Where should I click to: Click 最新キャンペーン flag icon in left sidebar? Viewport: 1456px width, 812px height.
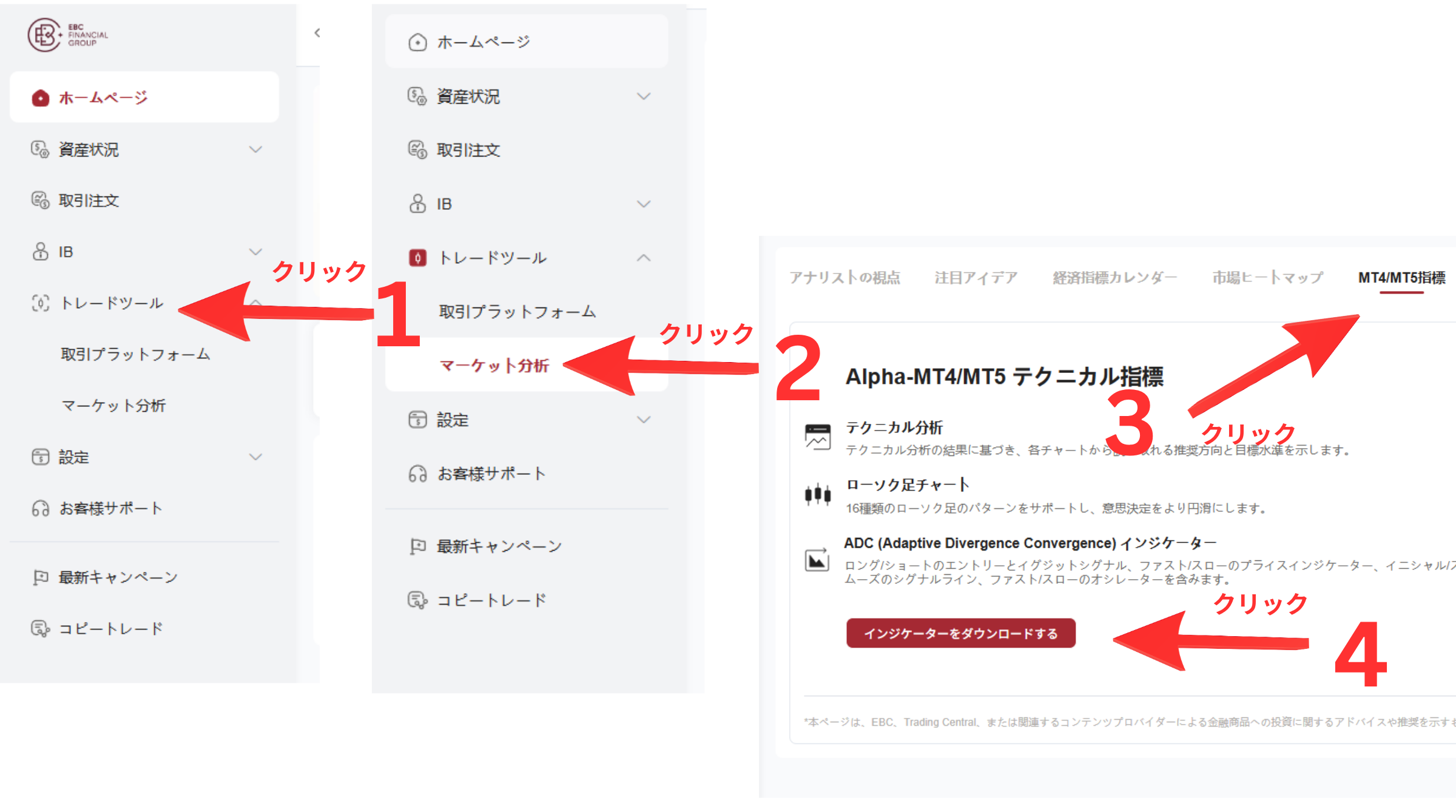pos(40,577)
